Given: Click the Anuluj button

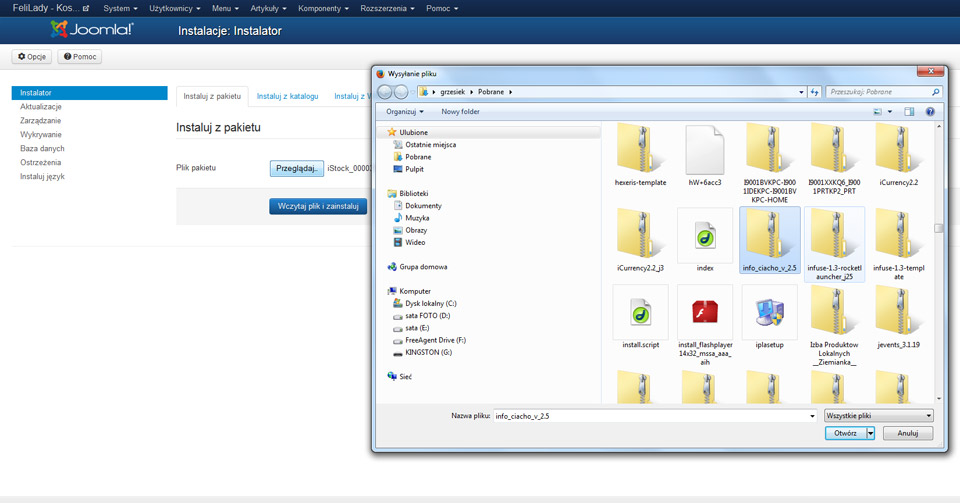Looking at the screenshot, I should [907, 433].
